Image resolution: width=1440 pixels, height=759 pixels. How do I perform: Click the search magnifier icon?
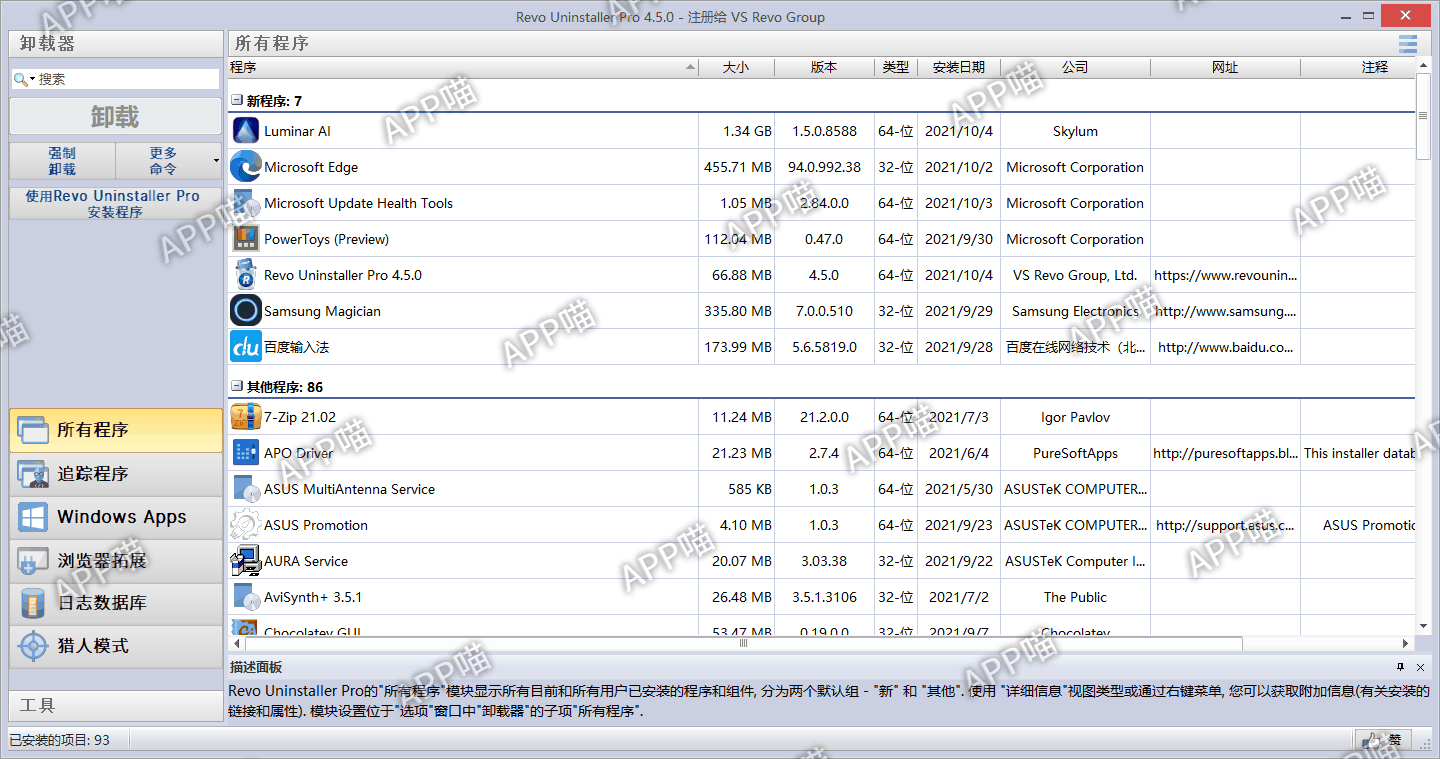coord(21,79)
